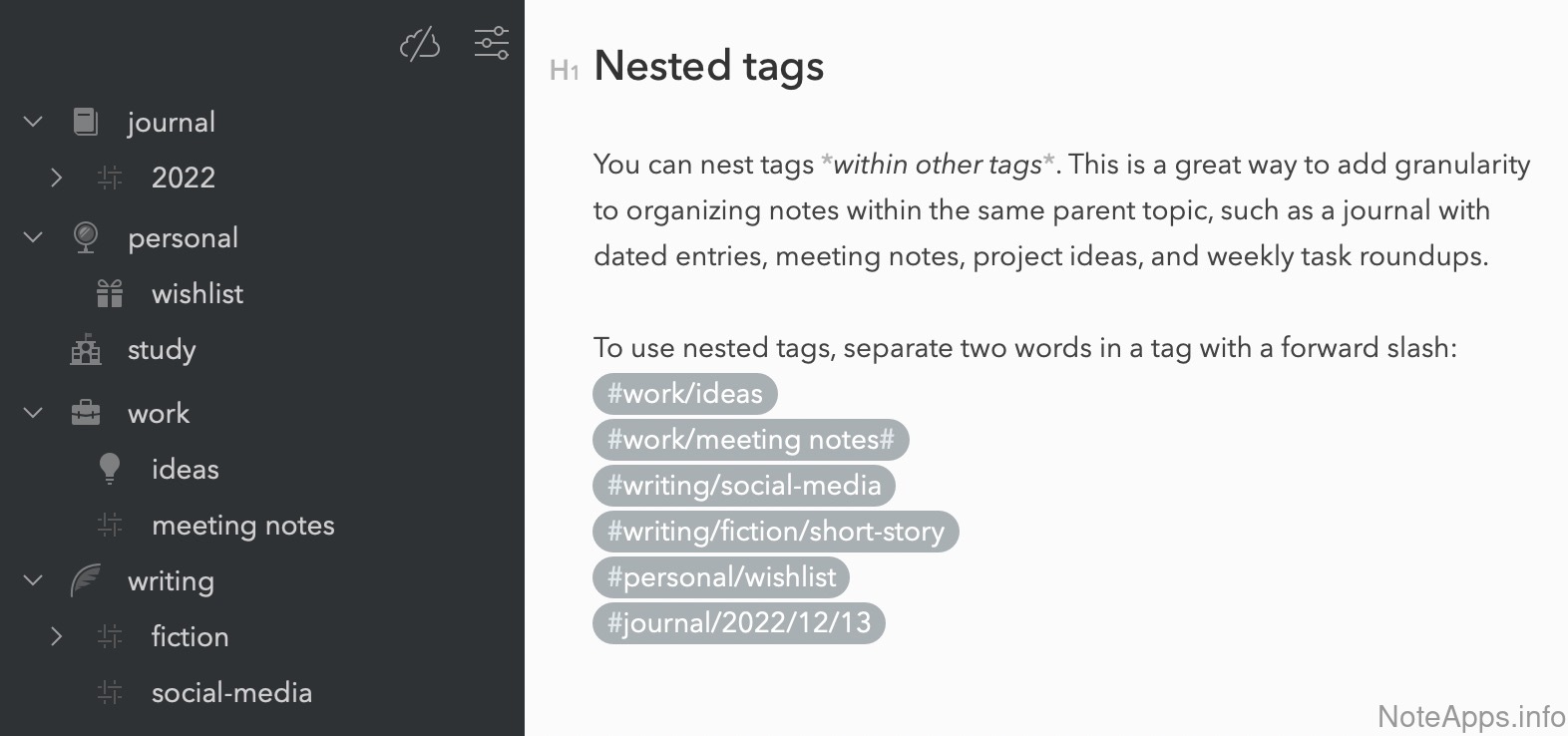Click the journal notebook icon
The height and width of the screenshot is (736, 1568).
(86, 122)
